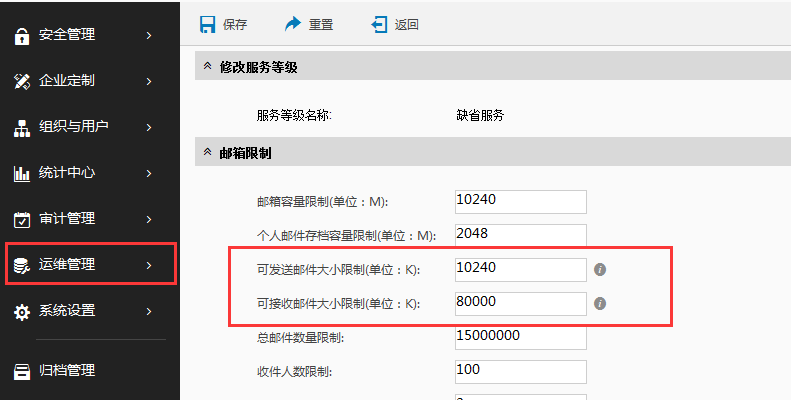This screenshot has width=791, height=400.
Task: Open the 归档管理 menu item
Action: tap(67, 371)
